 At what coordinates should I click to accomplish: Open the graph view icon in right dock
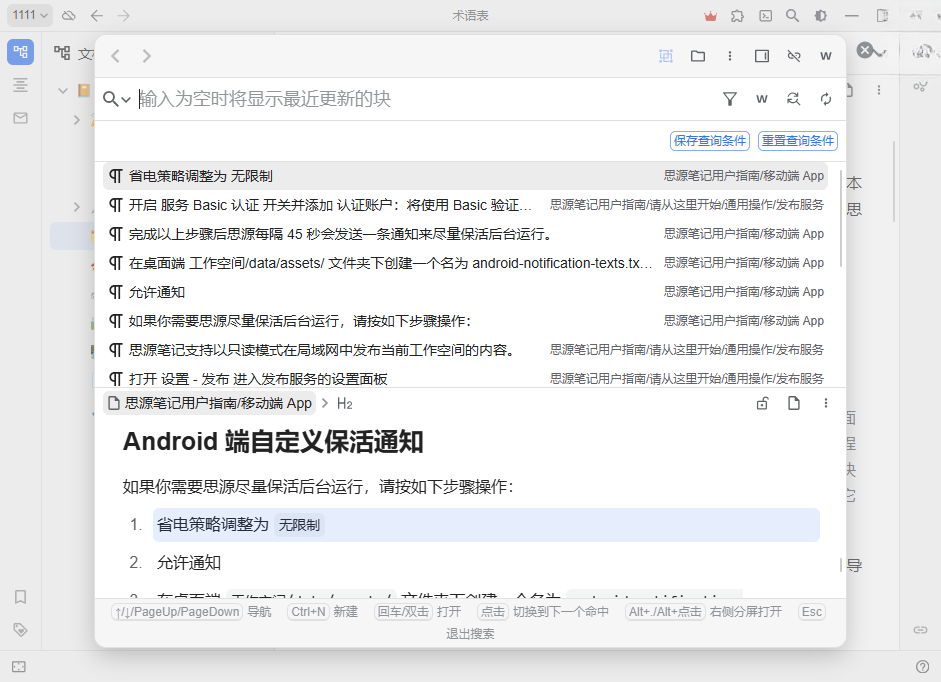[x=920, y=87]
